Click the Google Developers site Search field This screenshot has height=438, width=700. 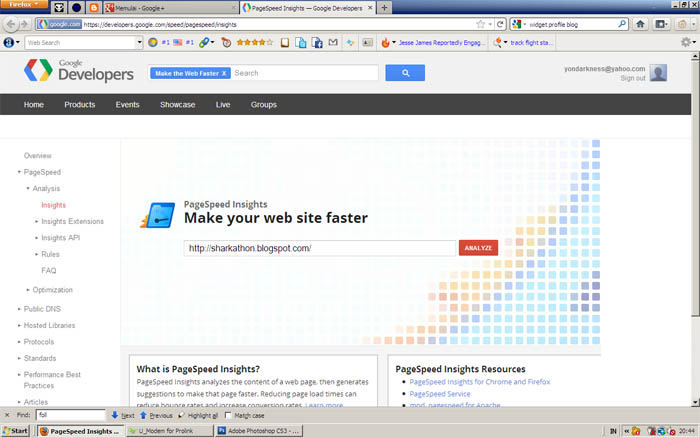coord(306,73)
